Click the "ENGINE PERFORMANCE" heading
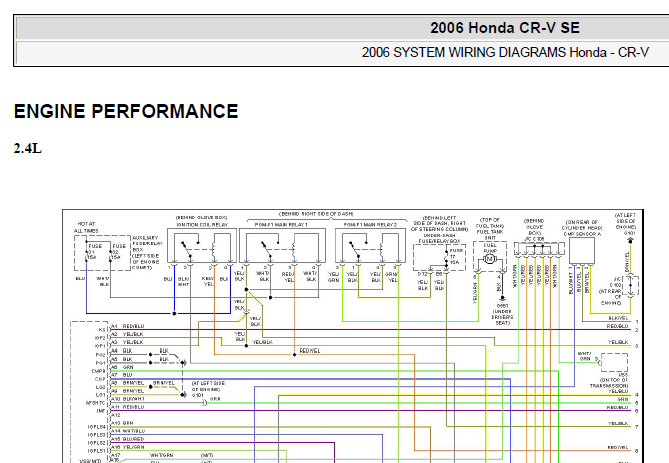The width and height of the screenshot is (669, 463). pos(126,111)
